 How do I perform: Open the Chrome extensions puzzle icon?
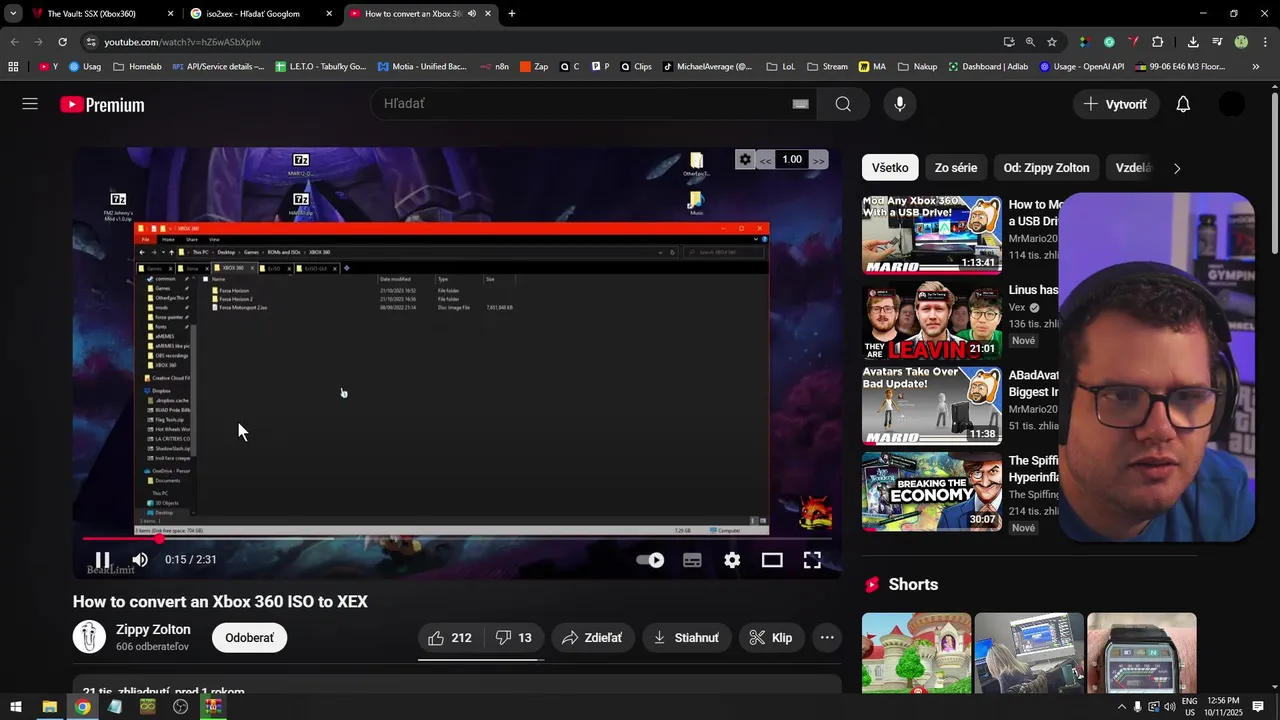(x=1158, y=42)
